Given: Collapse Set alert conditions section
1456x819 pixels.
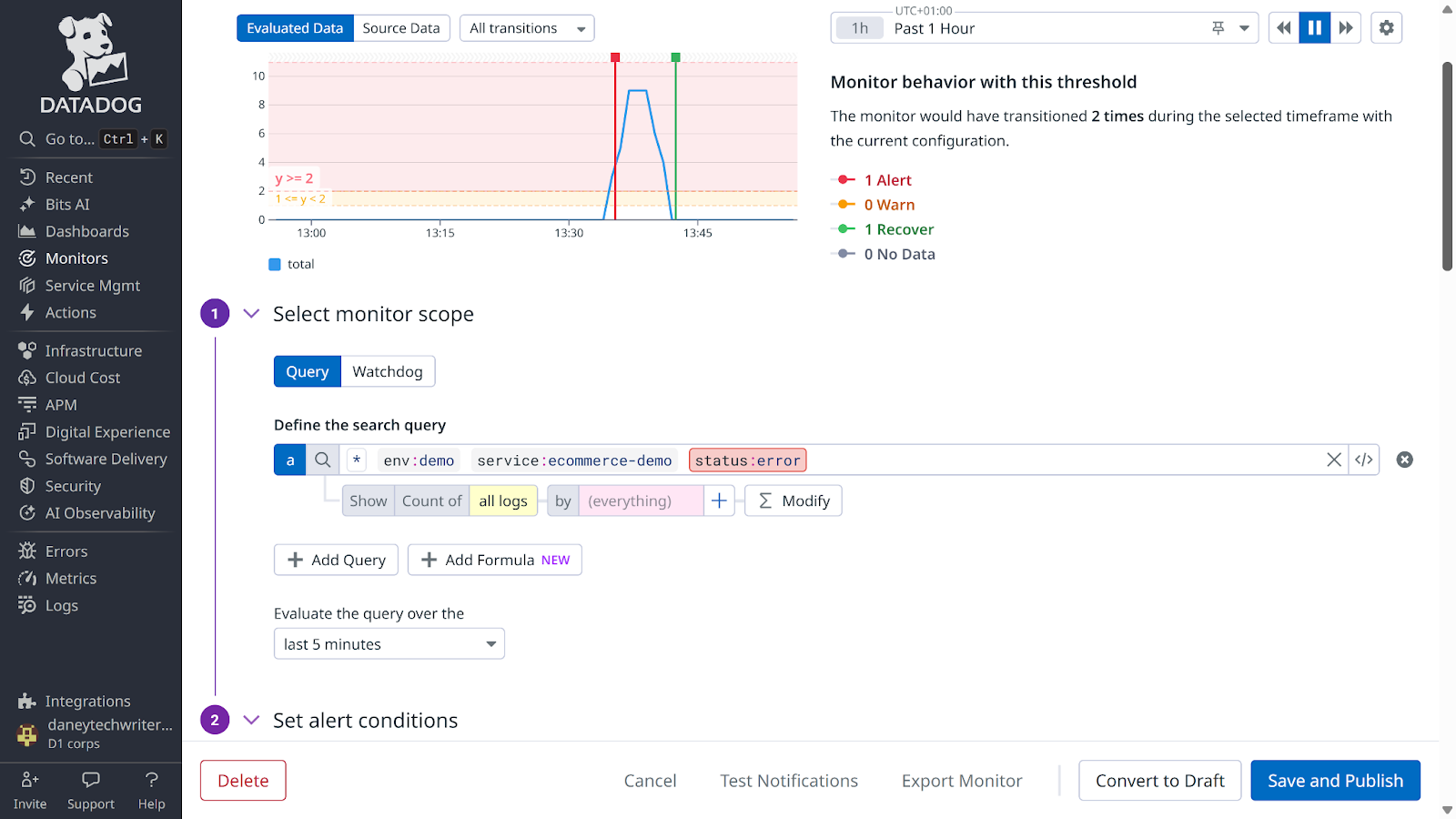Looking at the screenshot, I should point(251,720).
